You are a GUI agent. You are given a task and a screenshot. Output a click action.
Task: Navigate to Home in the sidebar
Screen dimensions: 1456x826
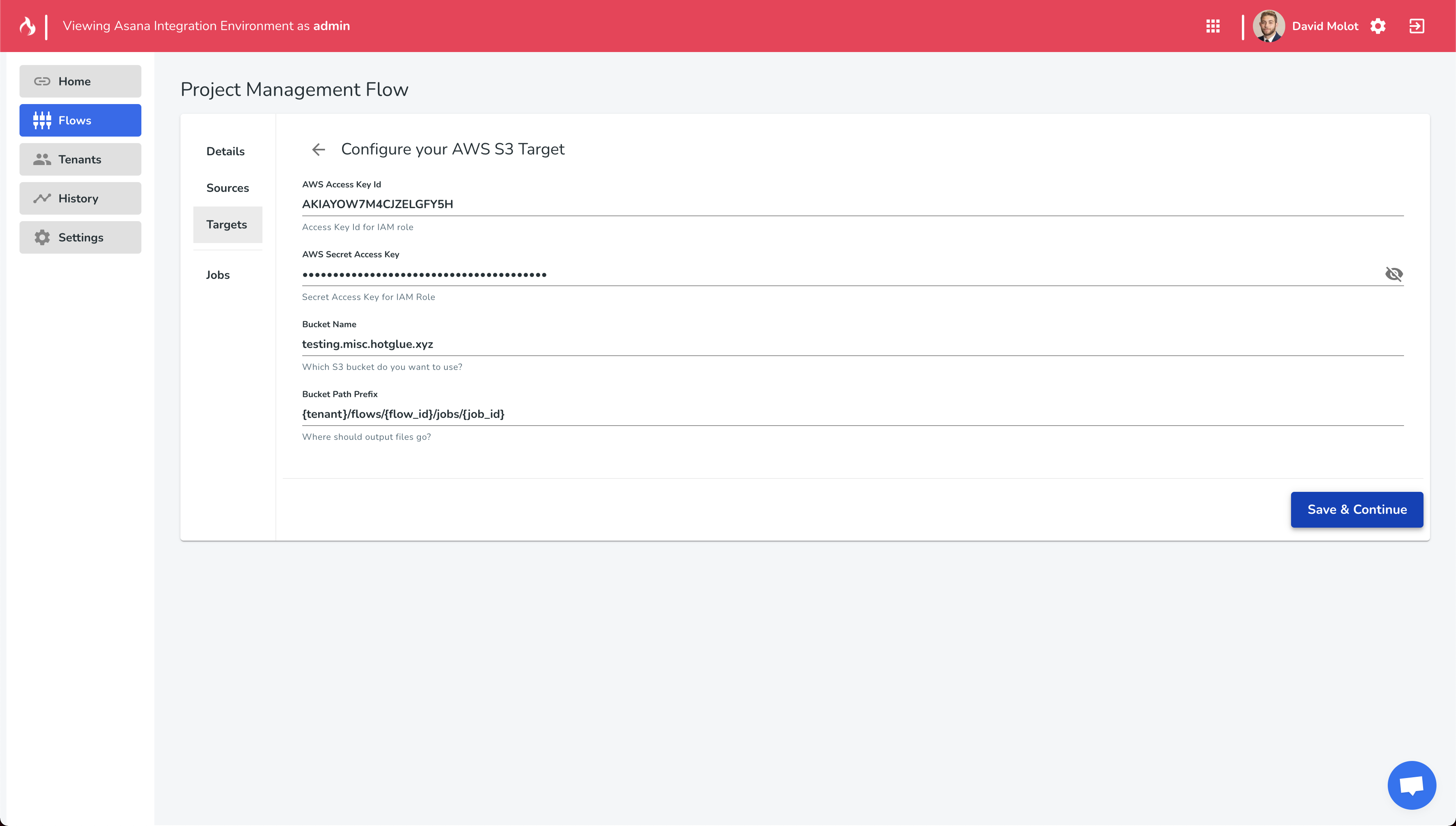coord(80,81)
